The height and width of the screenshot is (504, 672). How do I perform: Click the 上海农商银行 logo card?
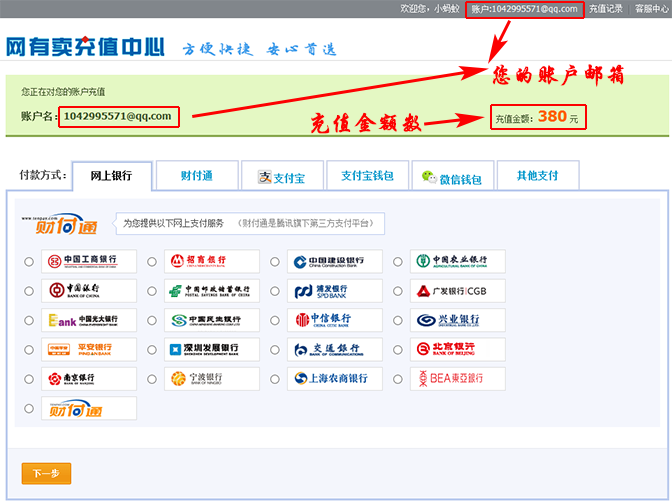[x=335, y=379]
